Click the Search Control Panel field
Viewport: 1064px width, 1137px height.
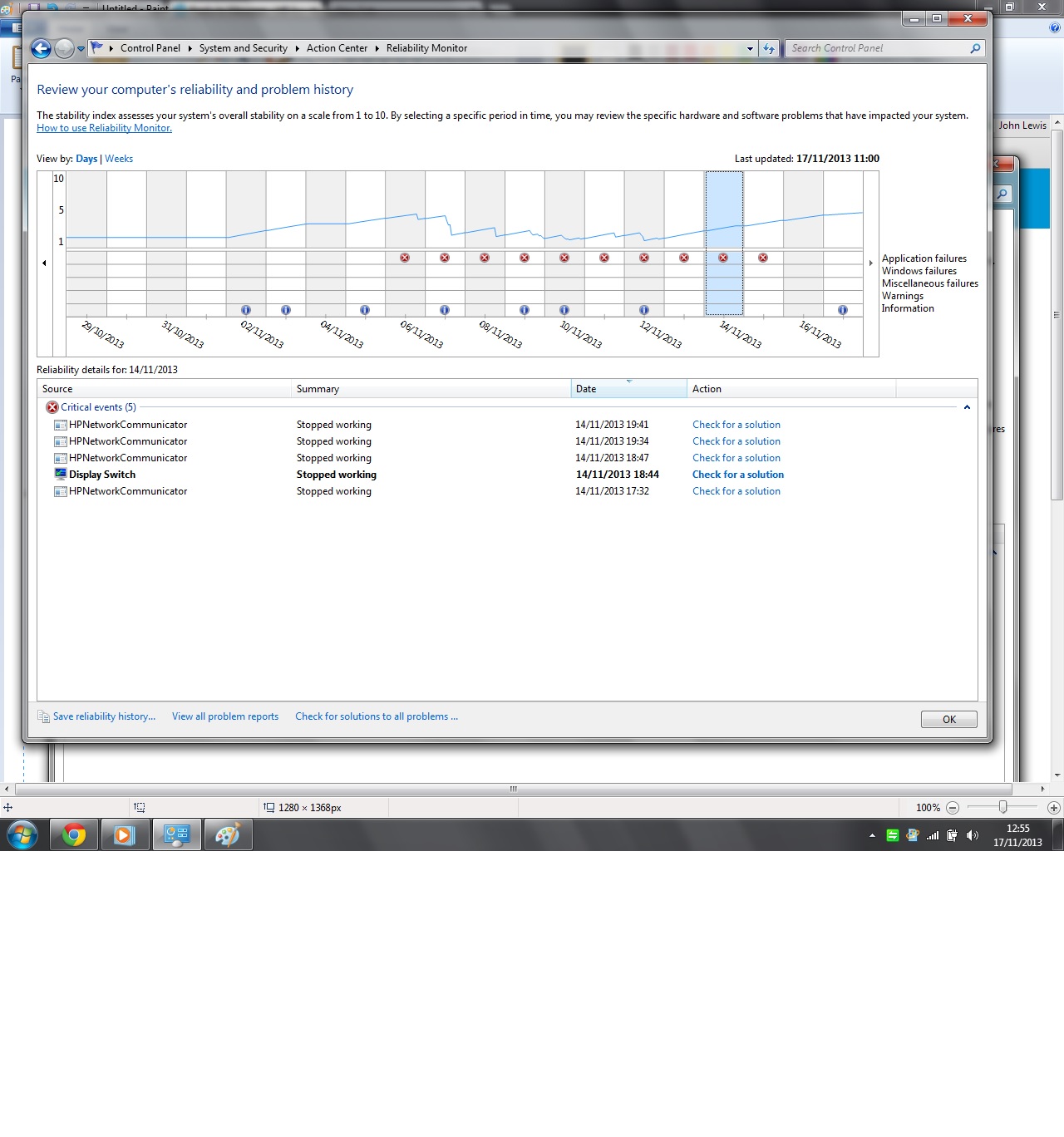(873, 48)
